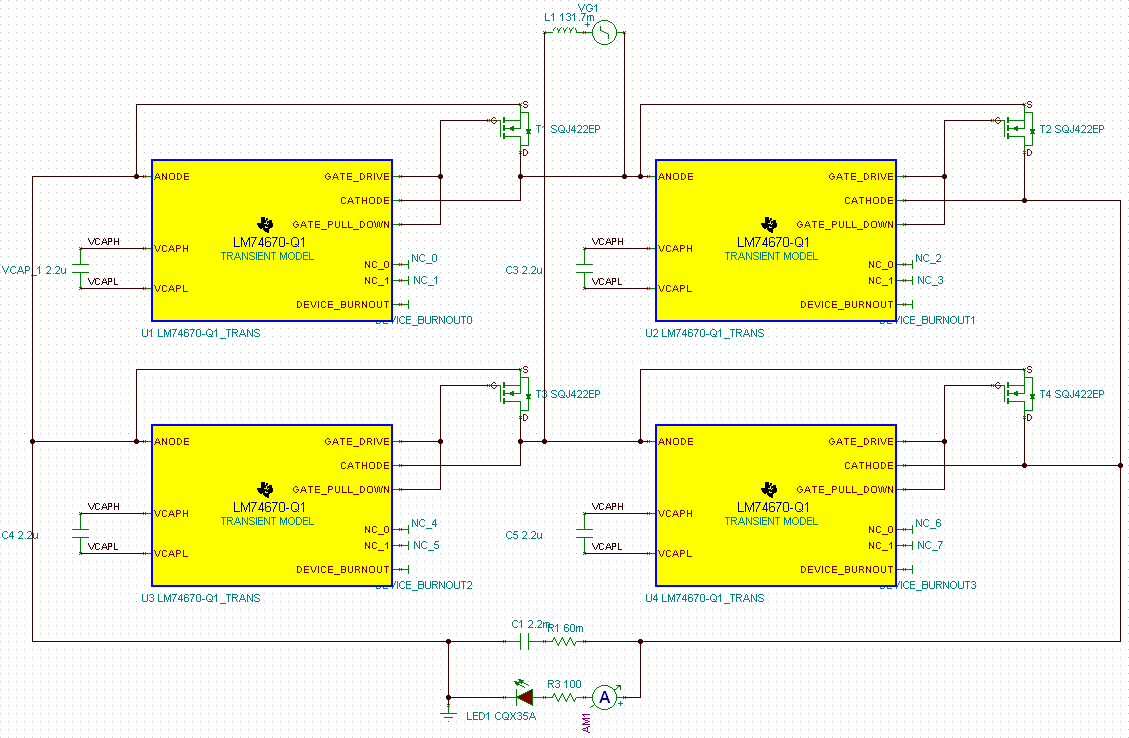Click the NC_5 net label

[426, 546]
